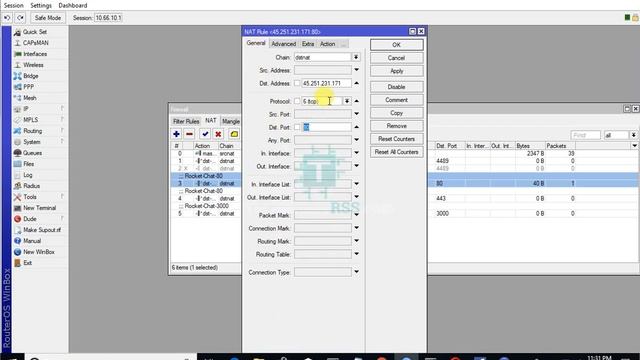Open Filter Rules tab in Firewall window
The width and height of the screenshot is (640, 360).
(x=186, y=121)
